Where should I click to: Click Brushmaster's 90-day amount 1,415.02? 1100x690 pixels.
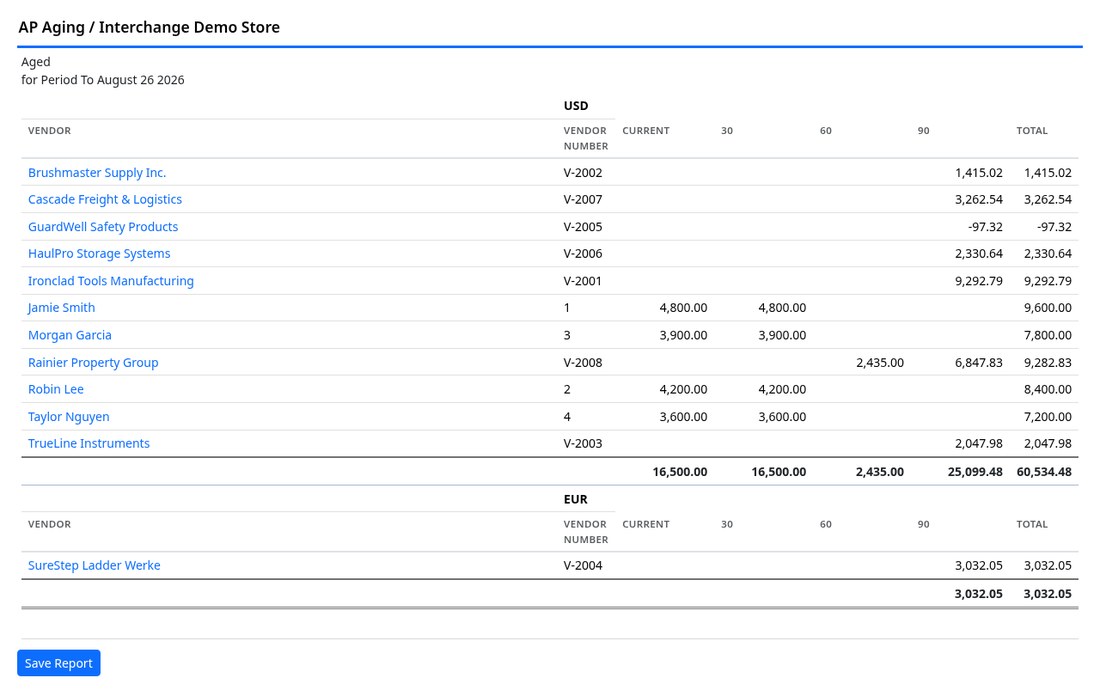coord(979,172)
